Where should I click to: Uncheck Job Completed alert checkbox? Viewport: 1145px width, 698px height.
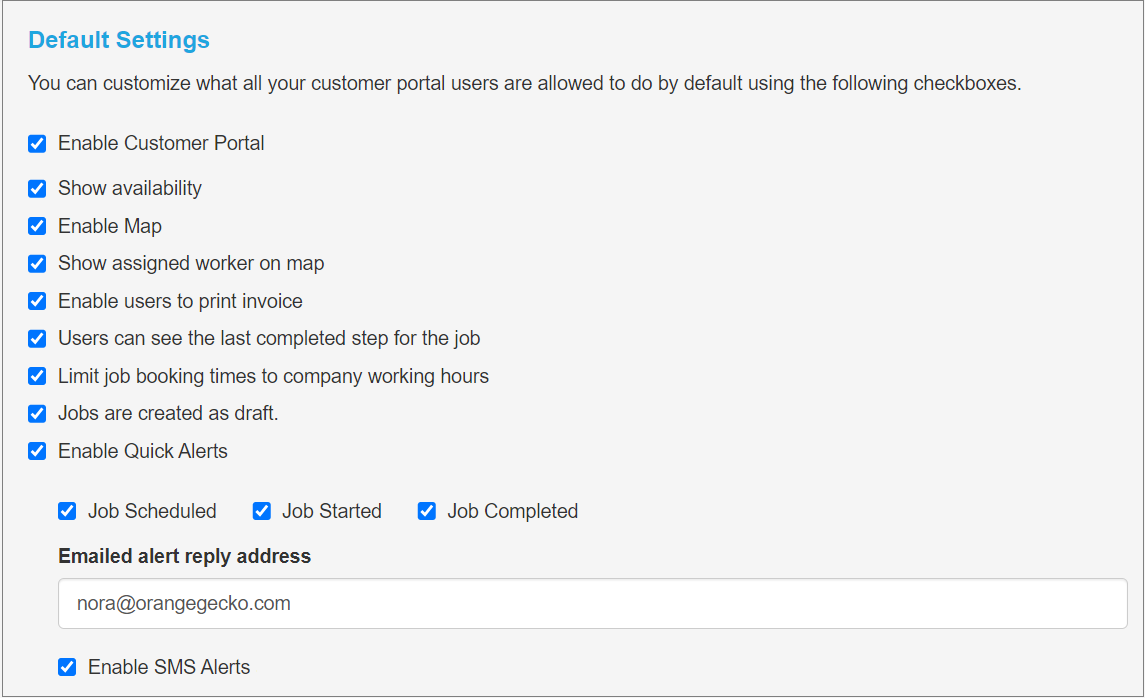coord(426,511)
